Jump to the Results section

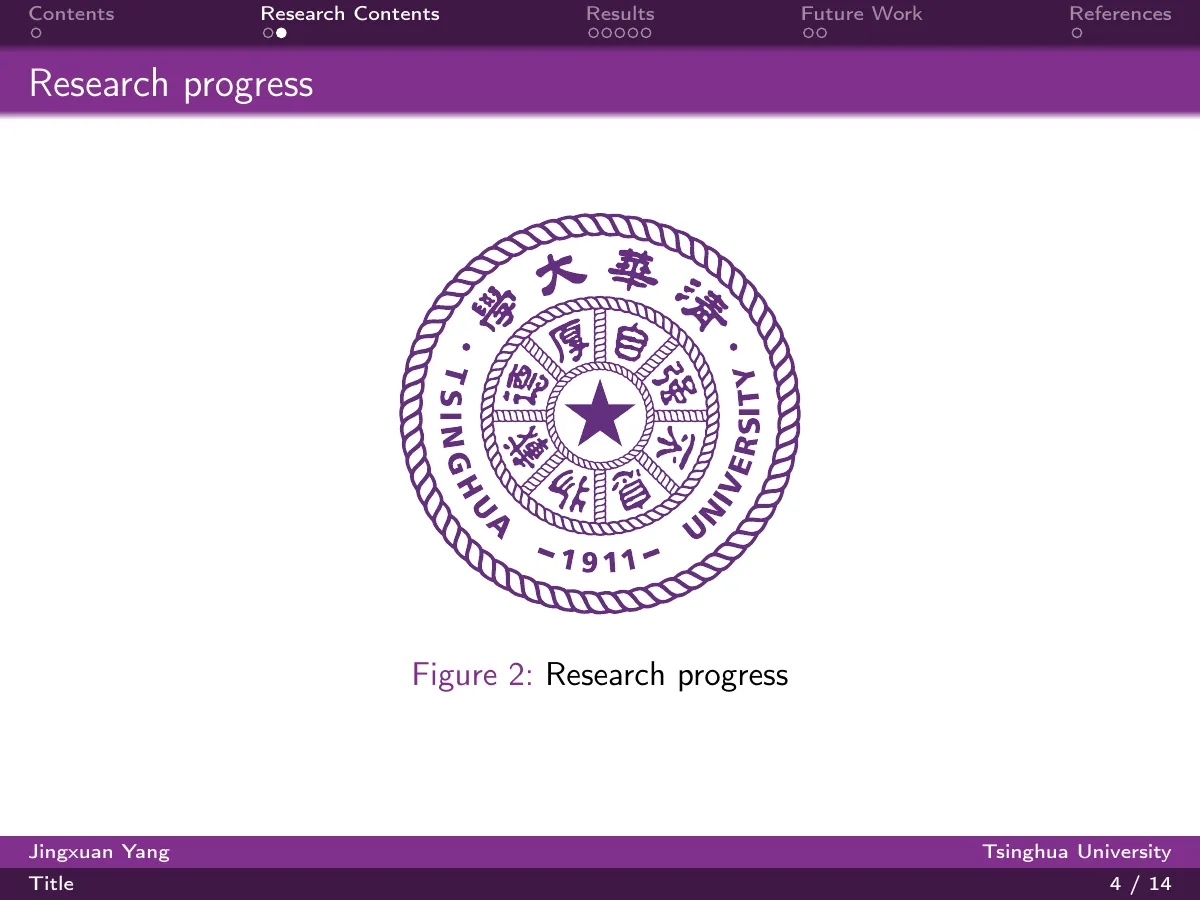tap(620, 14)
